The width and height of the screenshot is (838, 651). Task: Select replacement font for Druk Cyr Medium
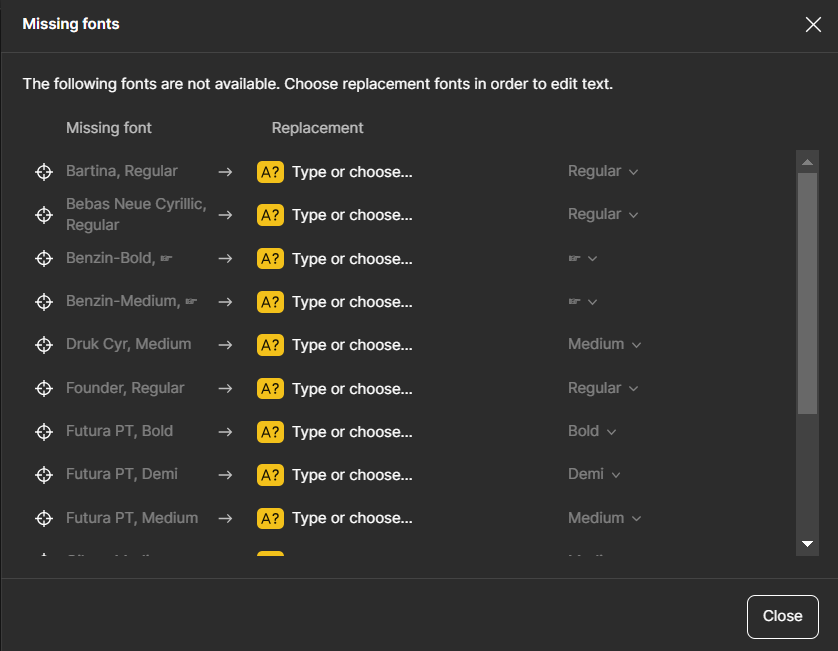click(352, 345)
